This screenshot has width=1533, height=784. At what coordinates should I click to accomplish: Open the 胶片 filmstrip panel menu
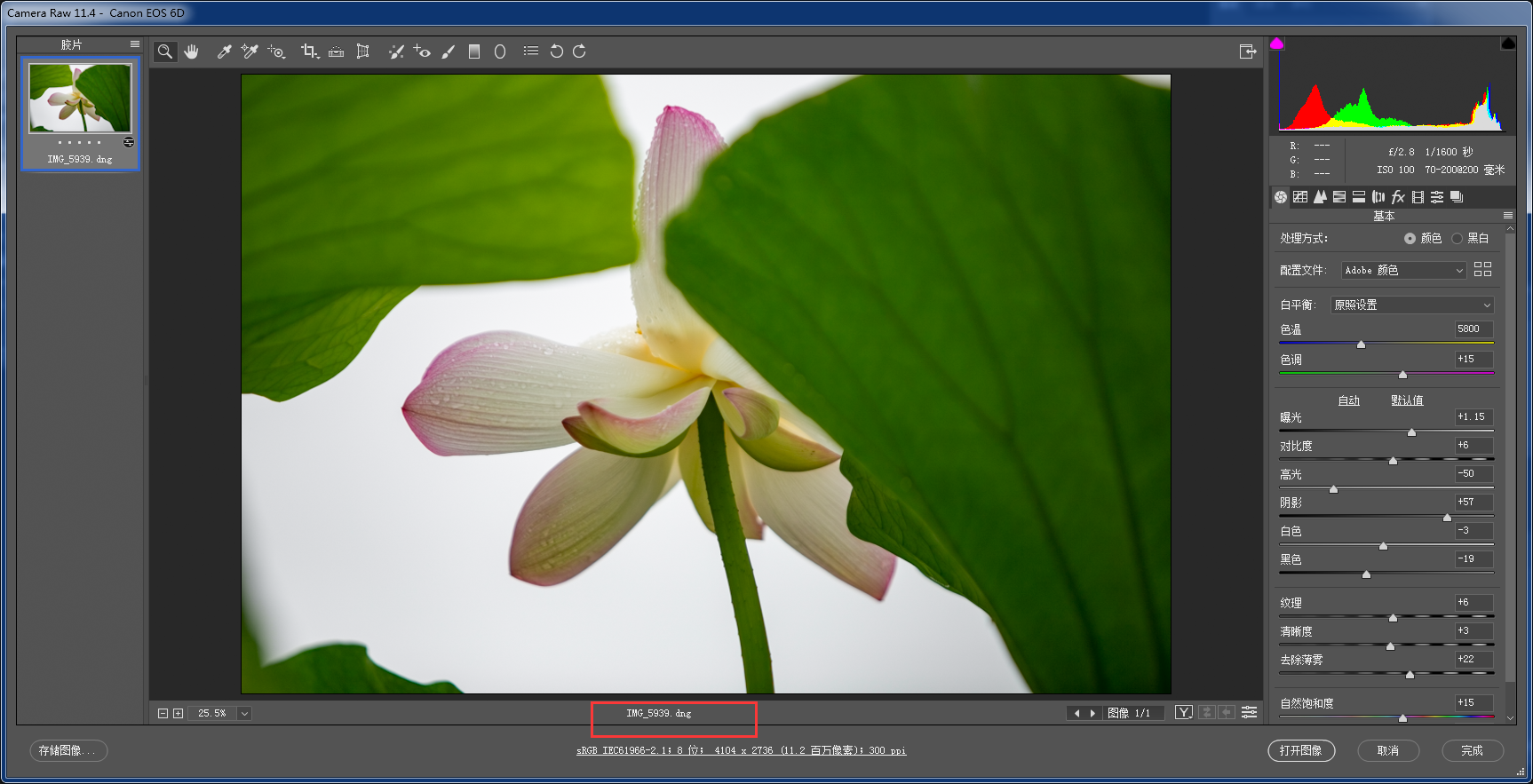point(135,44)
